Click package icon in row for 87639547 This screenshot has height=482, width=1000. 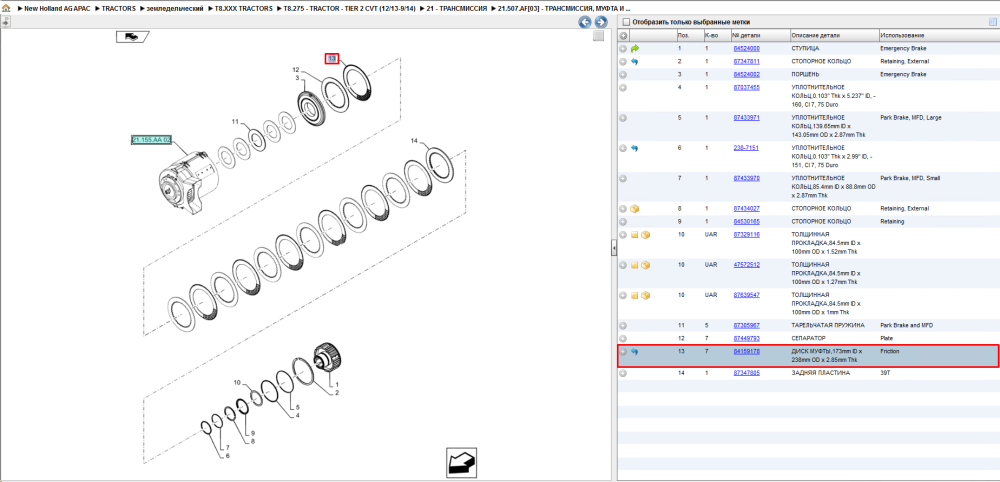coord(645,295)
